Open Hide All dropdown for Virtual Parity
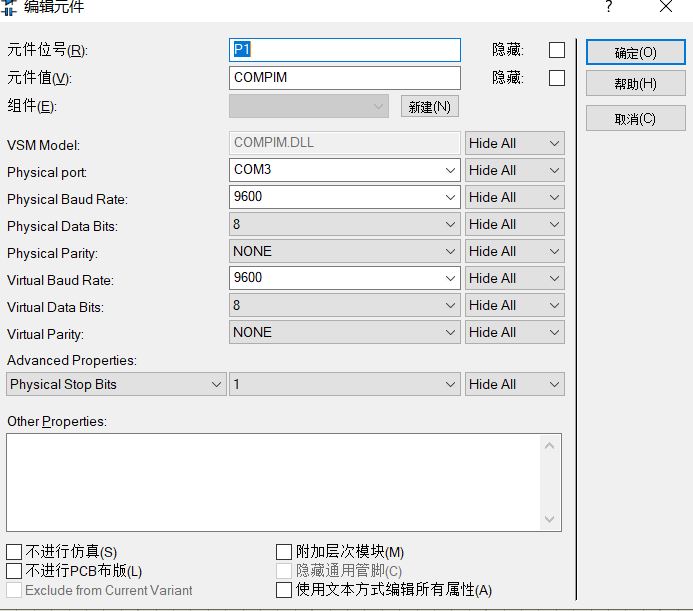The height and width of the screenshot is (611, 693). [x=514, y=332]
